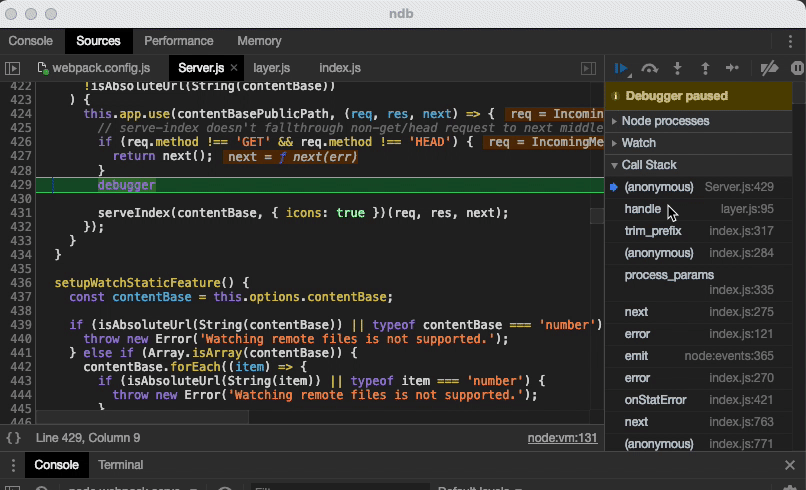This screenshot has width=806, height=490.
Task: Open the layer.js file tab
Action: [271, 68]
